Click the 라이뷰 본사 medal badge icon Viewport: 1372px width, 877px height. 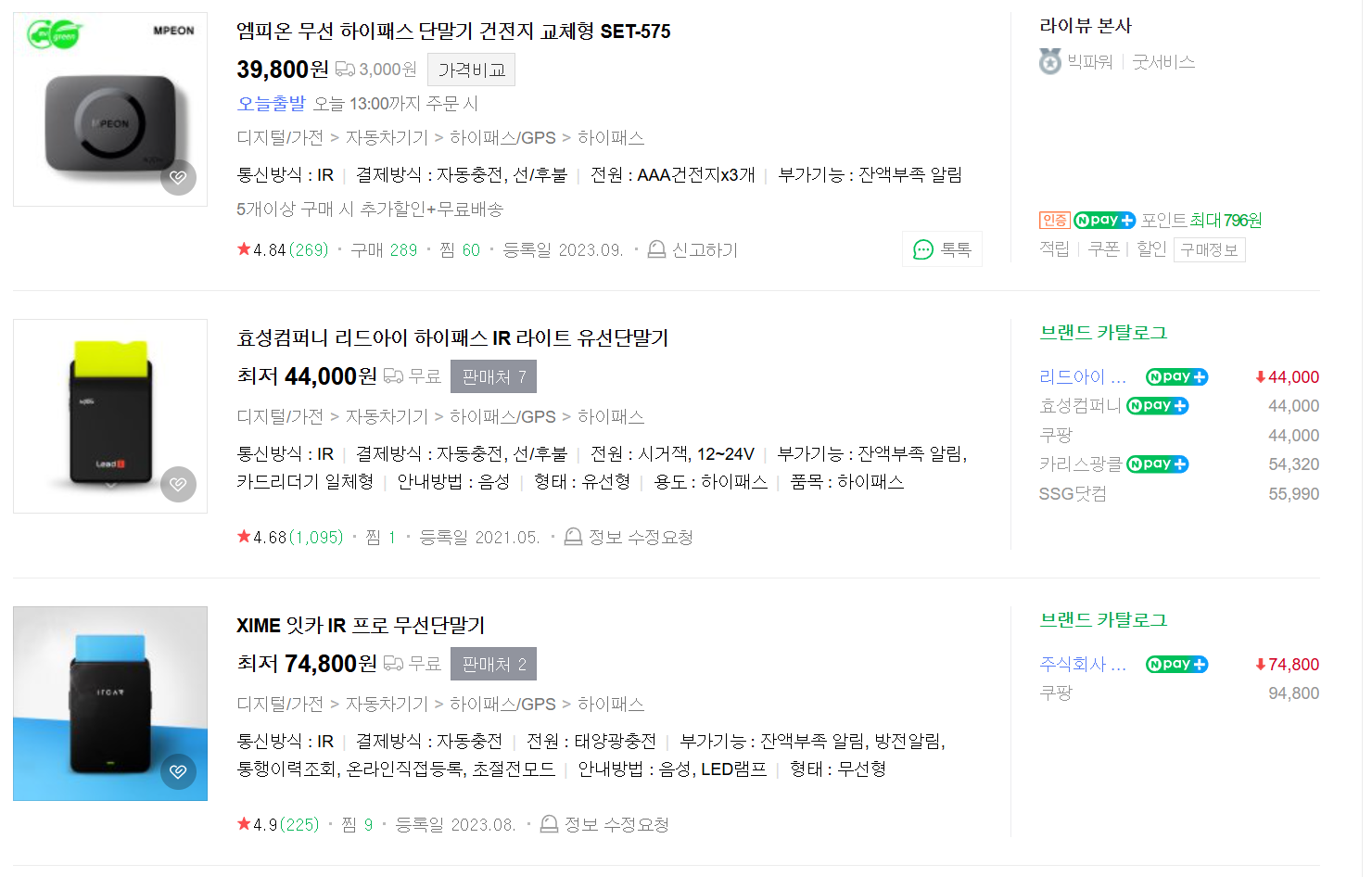(1048, 62)
